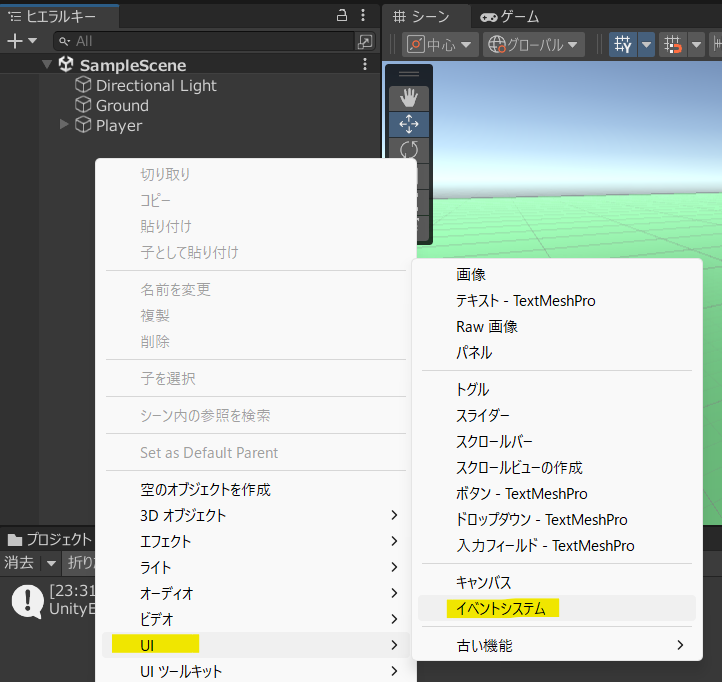
Task: Choose トグル from UI submenu
Action: pyautogui.click(x=557, y=390)
